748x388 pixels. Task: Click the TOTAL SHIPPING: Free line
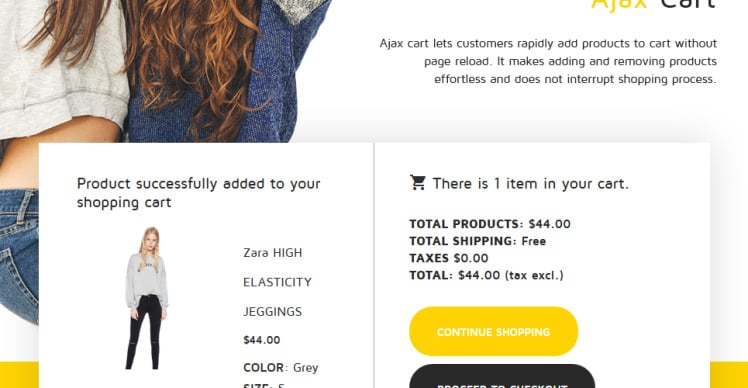[478, 241]
